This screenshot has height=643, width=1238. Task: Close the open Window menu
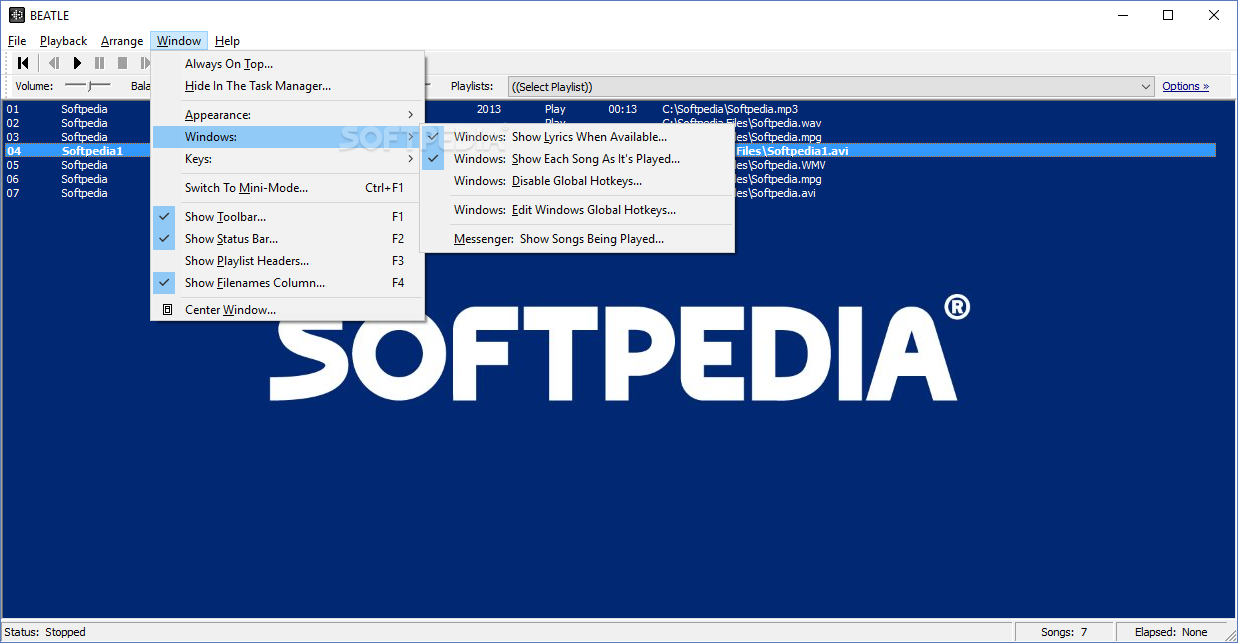pyautogui.click(x=179, y=41)
